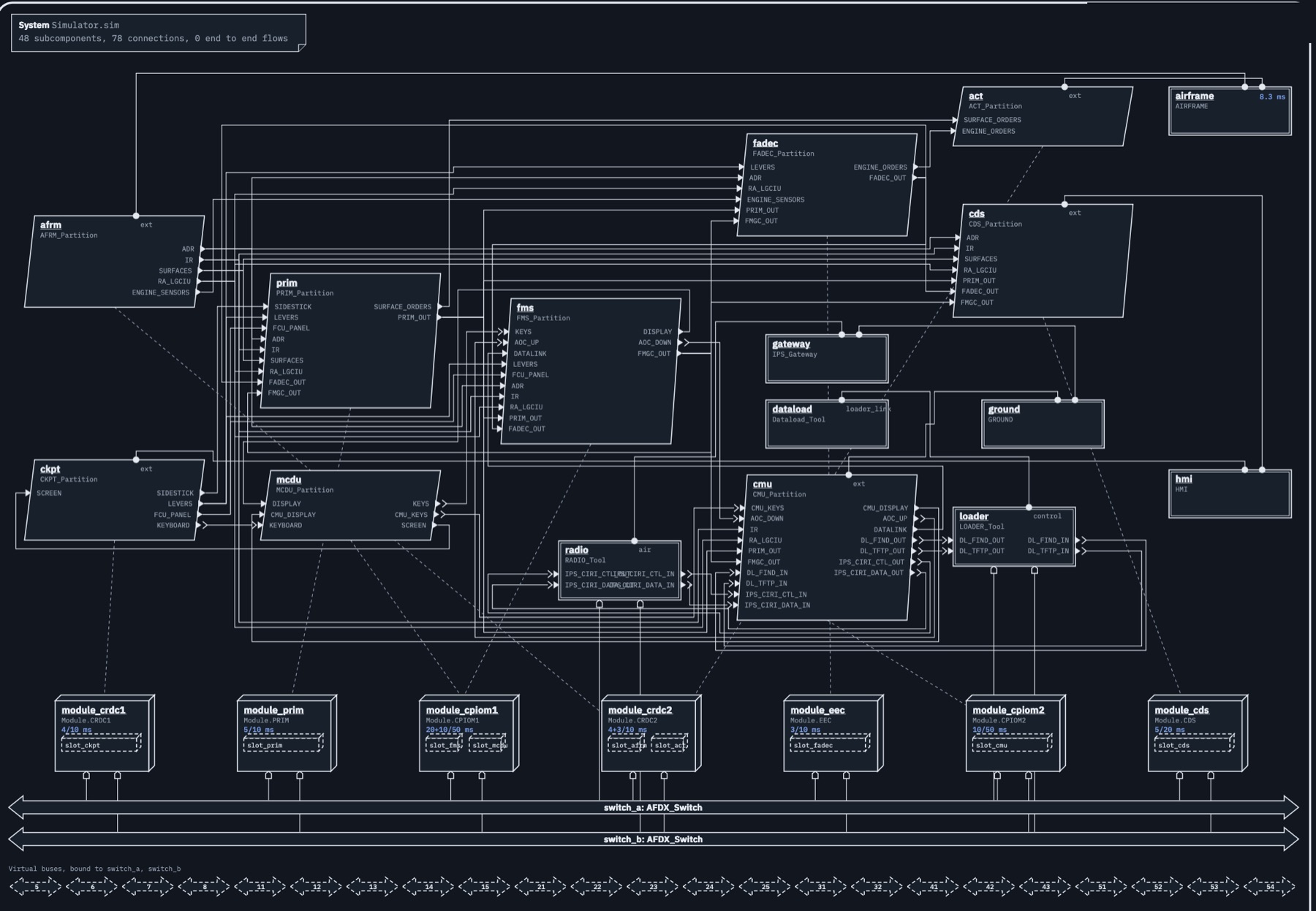1316x911 pixels.
Task: Select virtual bus arrow 5
Action: [x=36, y=887]
